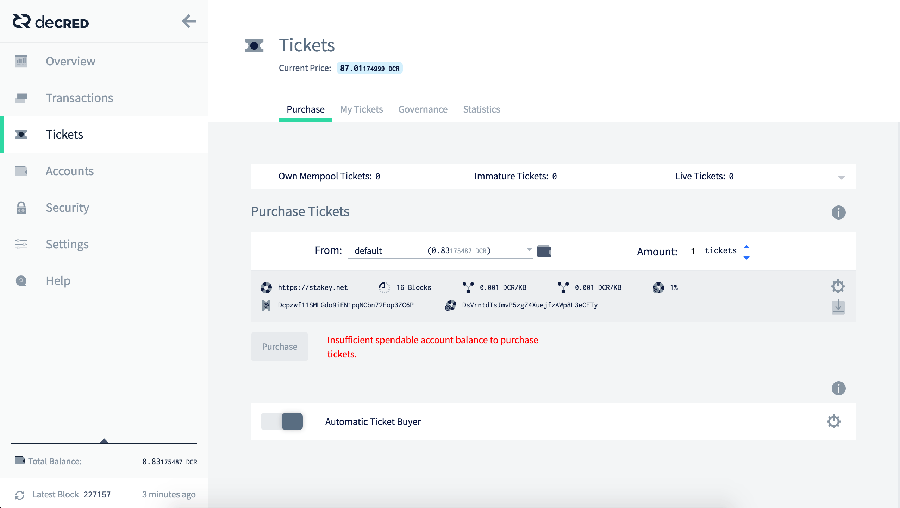The height and width of the screenshot is (508, 900).
Task: Click the wallet icon beside account selector
Action: pyautogui.click(x=544, y=251)
